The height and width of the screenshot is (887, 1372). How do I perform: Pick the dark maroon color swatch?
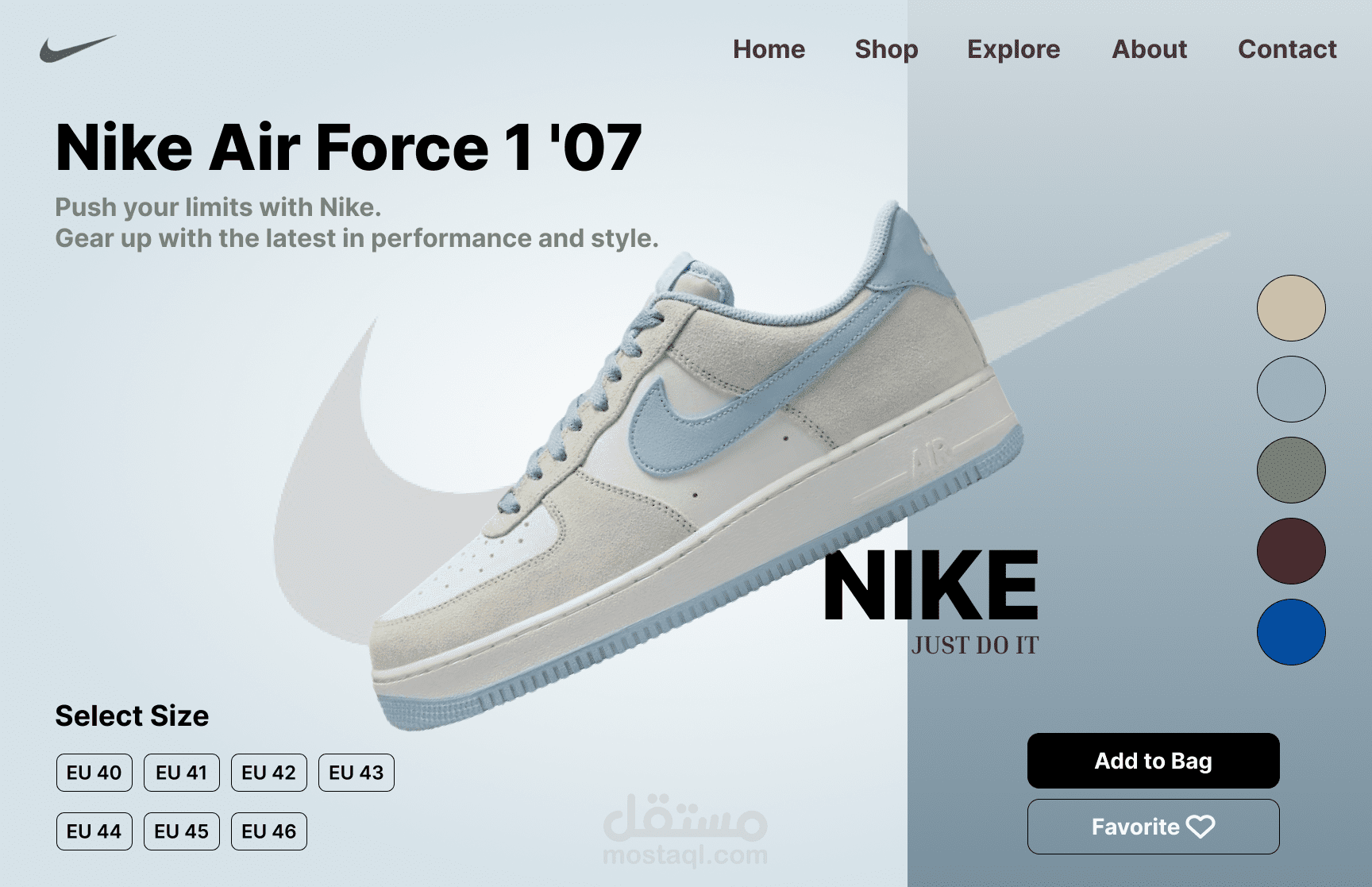pyautogui.click(x=1291, y=551)
